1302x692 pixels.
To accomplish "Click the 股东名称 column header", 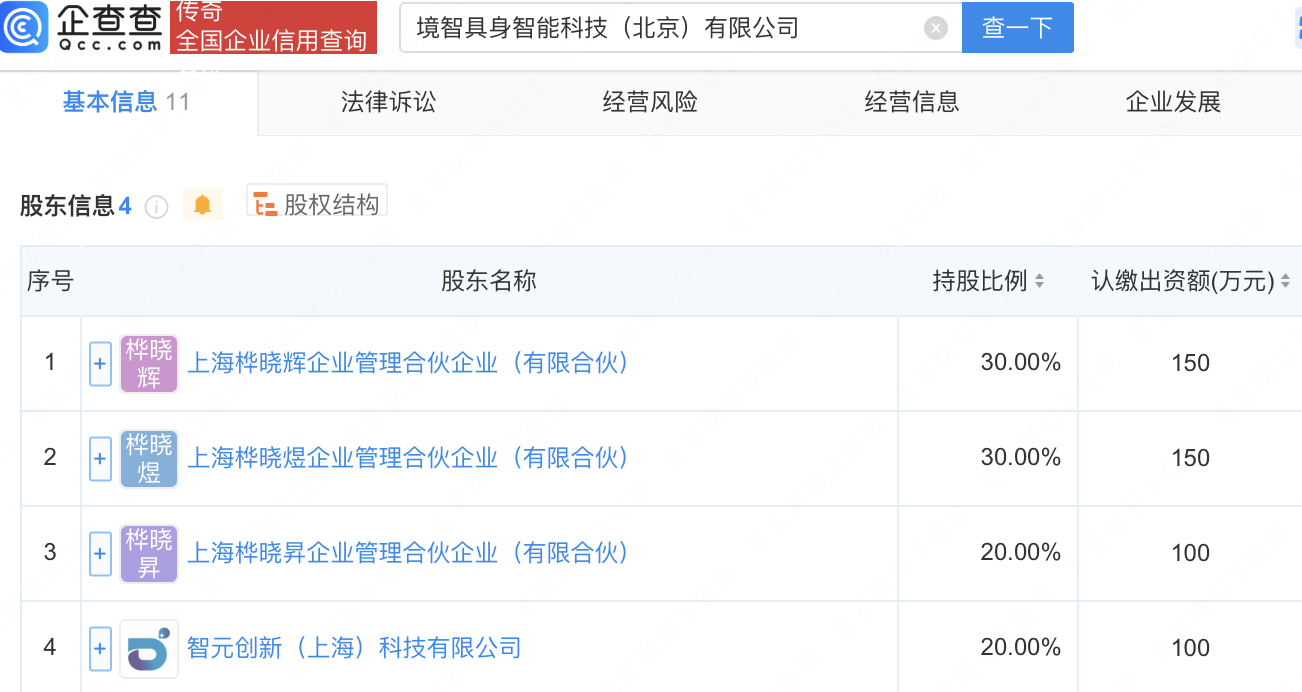I will tap(489, 282).
